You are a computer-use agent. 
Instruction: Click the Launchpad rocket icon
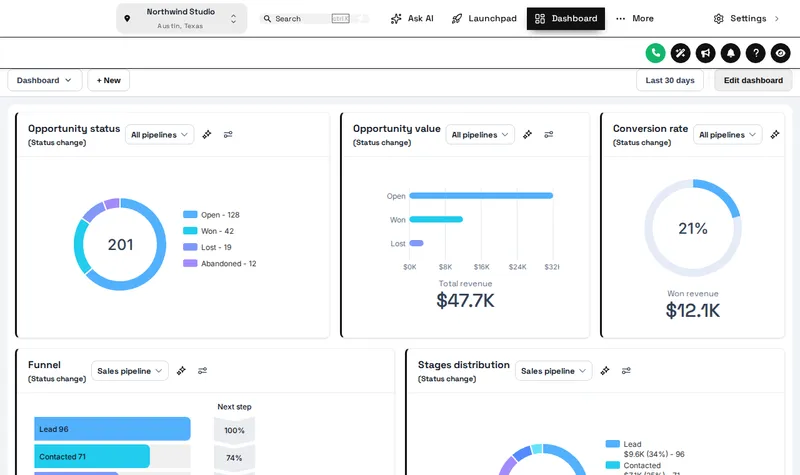click(457, 19)
